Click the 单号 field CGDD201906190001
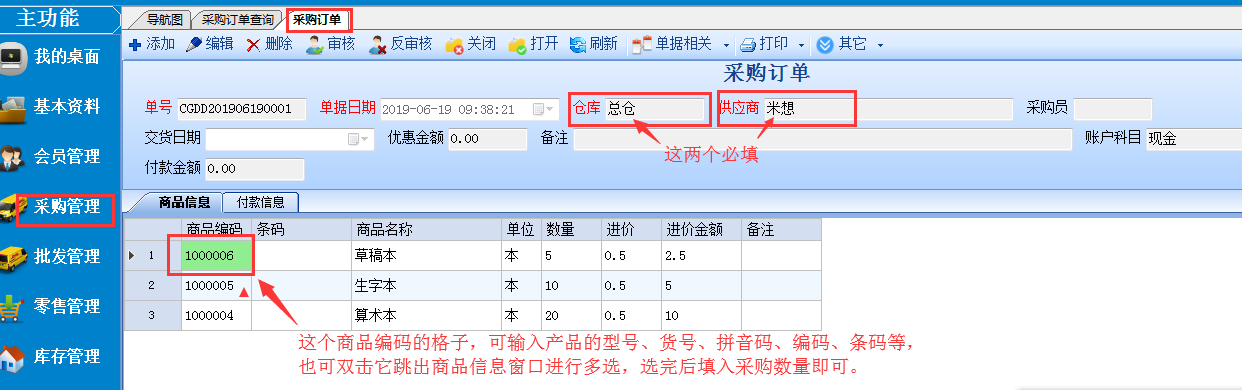Image resolution: width=1242 pixels, height=390 pixels. pos(241,109)
